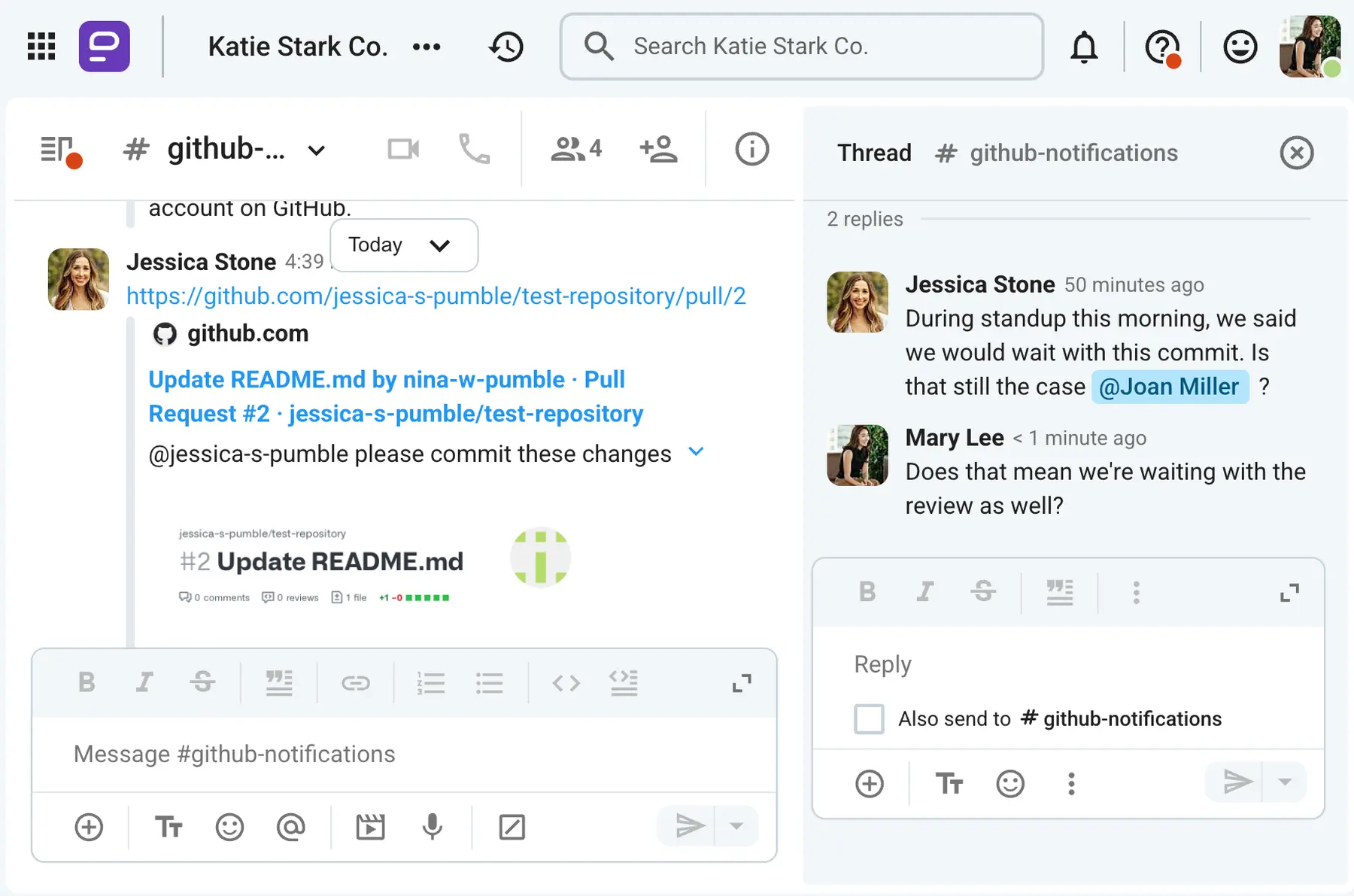Open emoji picker in channel editor
Viewport: 1354px width, 896px height.
(x=229, y=827)
